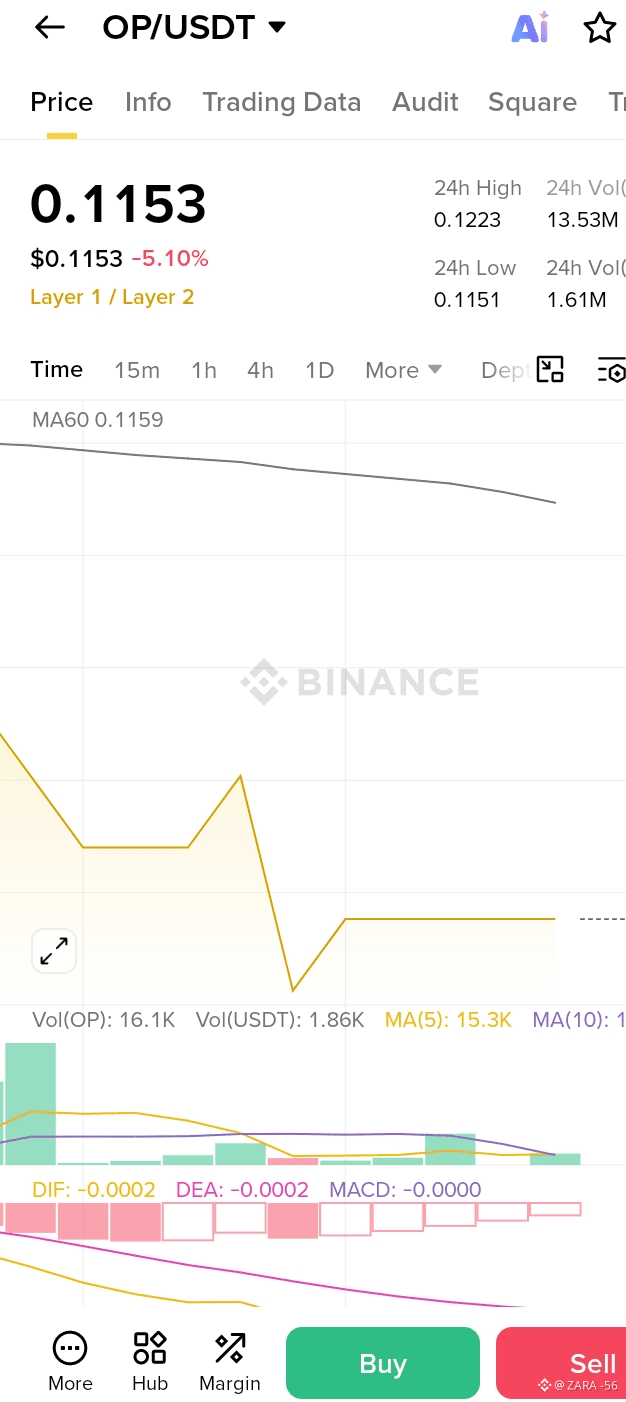Tap the red Sell button
626x1402 pixels.
(x=561, y=1363)
